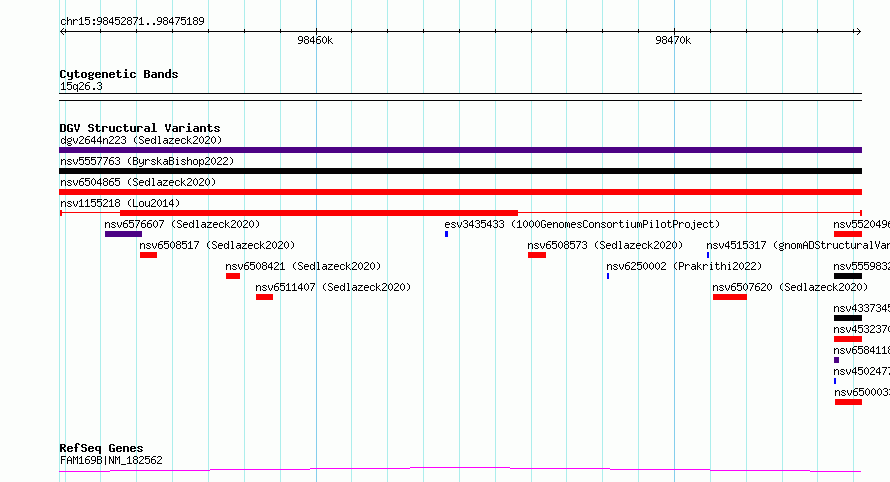Click the tiny blue marker under nsv450247
The height and width of the screenshot is (482, 890).
pyautogui.click(x=835, y=381)
